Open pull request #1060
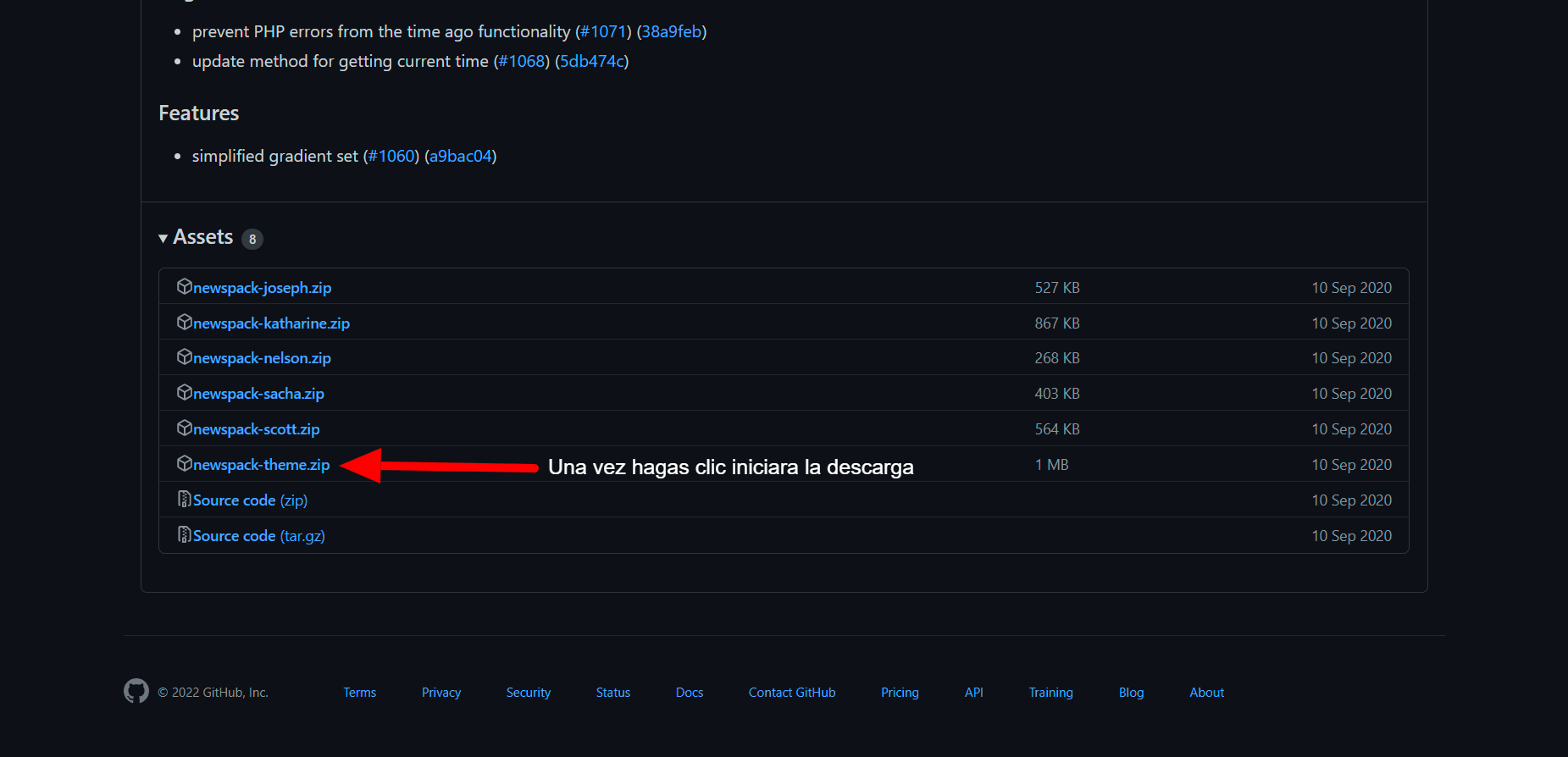This screenshot has width=1568, height=757. [x=391, y=156]
